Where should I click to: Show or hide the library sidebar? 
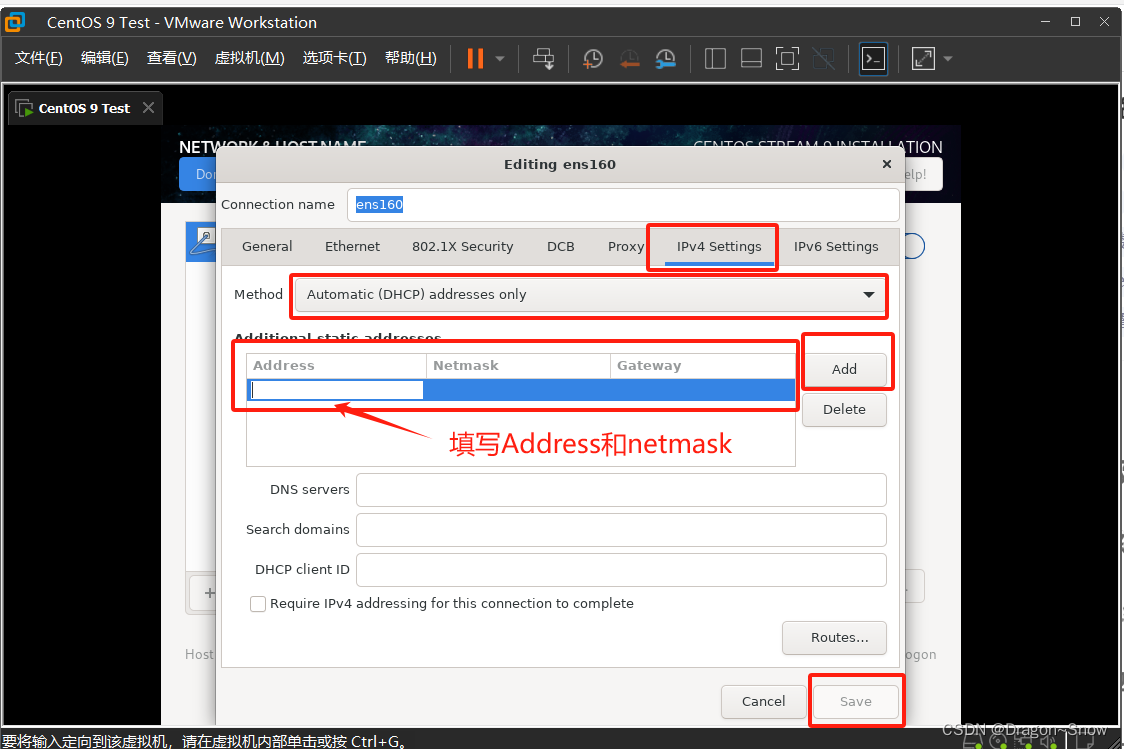715,59
